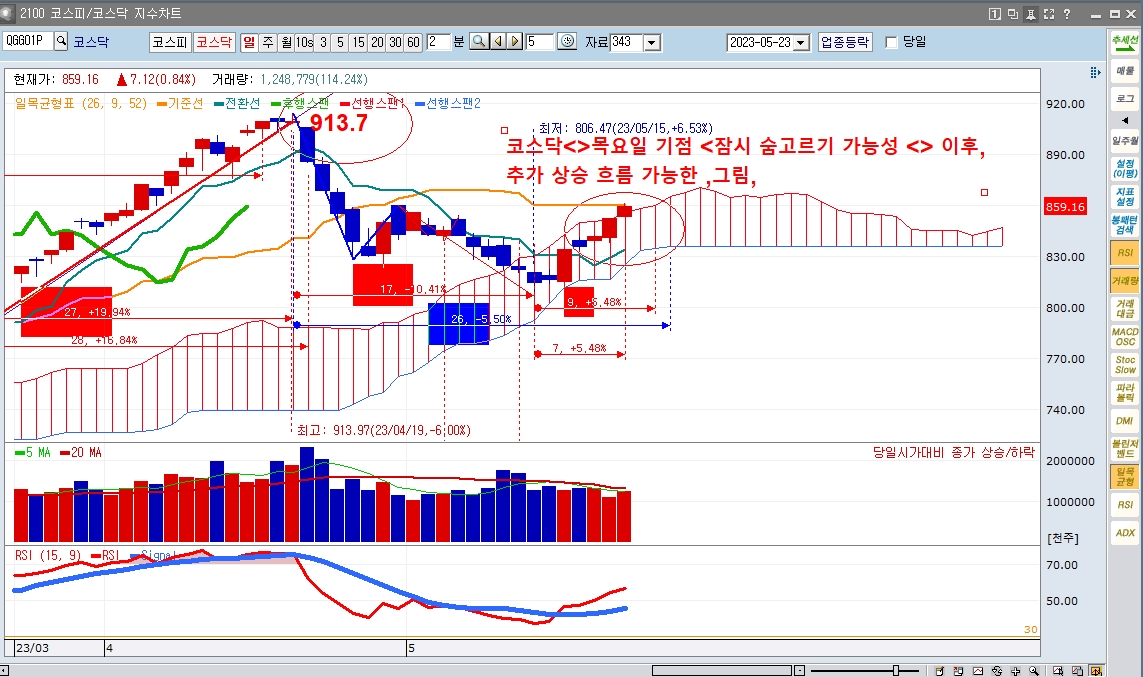Select the 3 minute interval button
1143x677 pixels.
pos(323,42)
